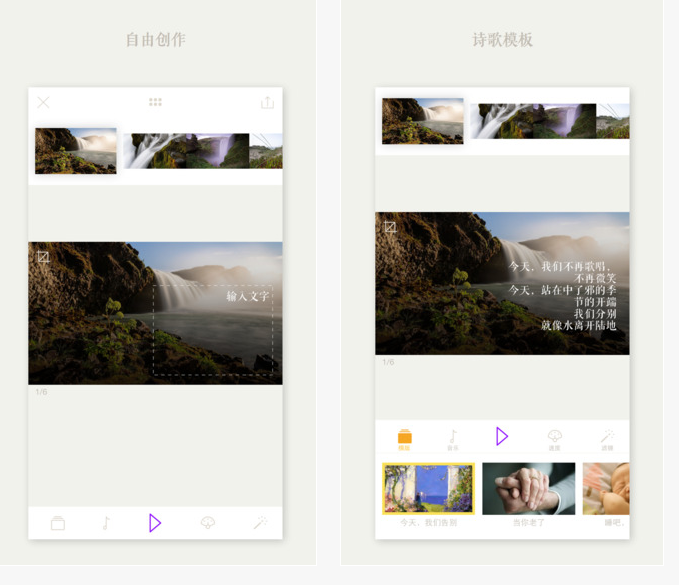Open the grid dots menu in the left header

coord(155,102)
